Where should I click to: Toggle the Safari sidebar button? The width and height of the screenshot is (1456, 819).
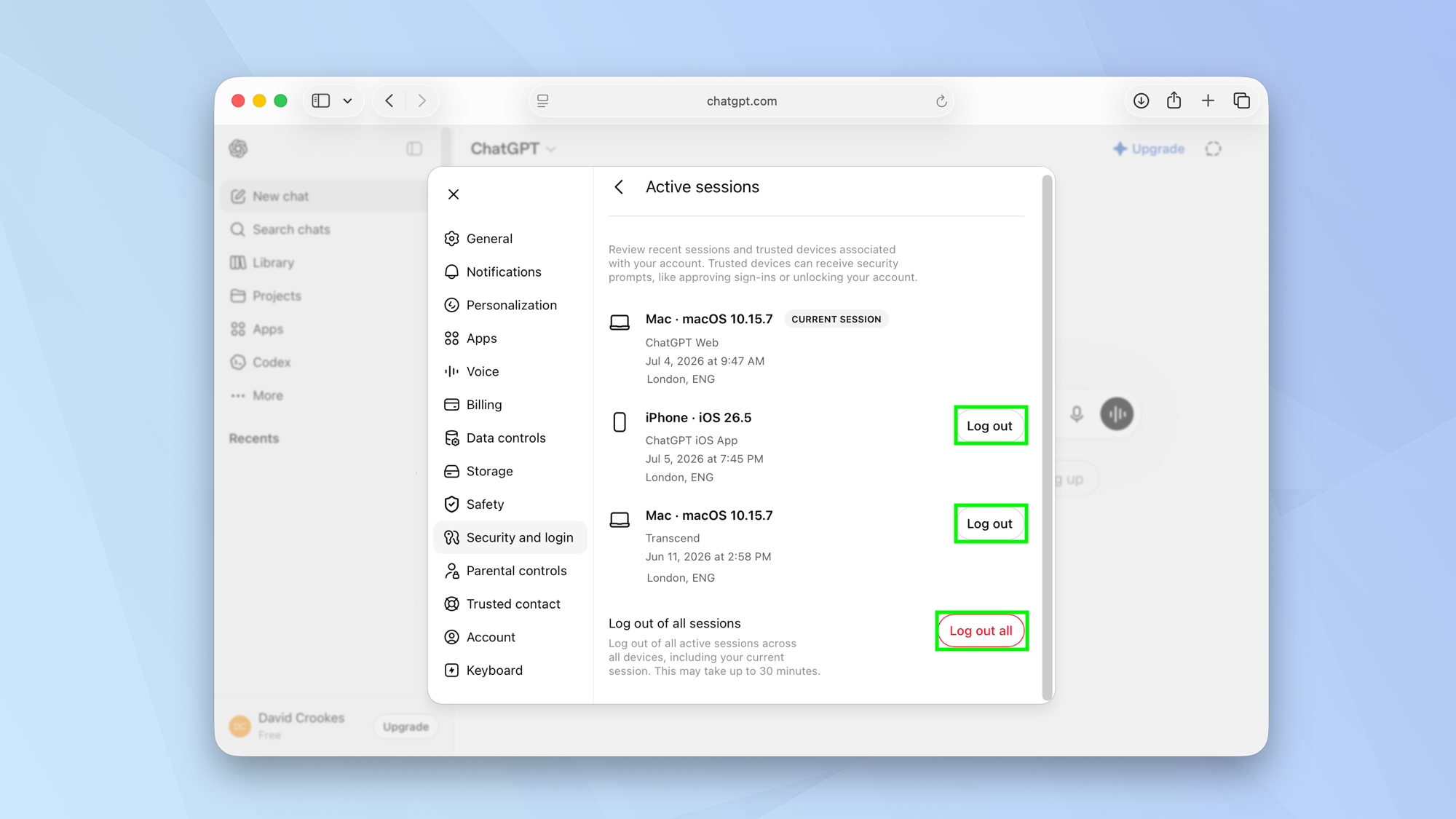321,100
